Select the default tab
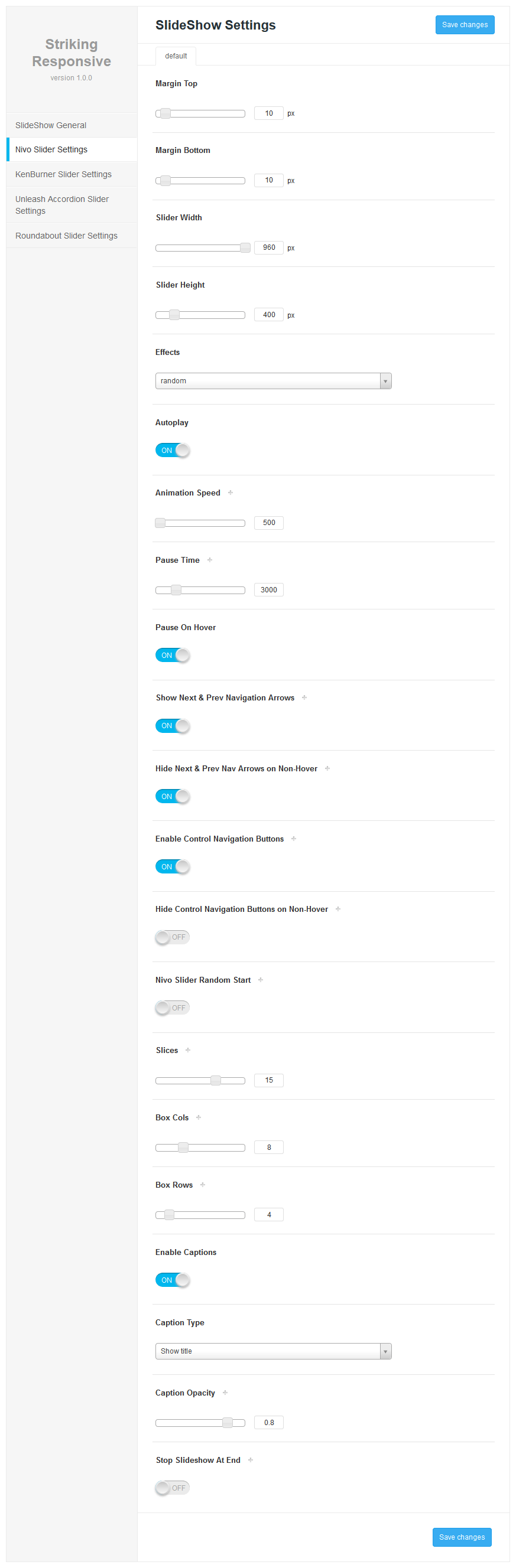Screen dimensions: 516x1568 [x=176, y=56]
